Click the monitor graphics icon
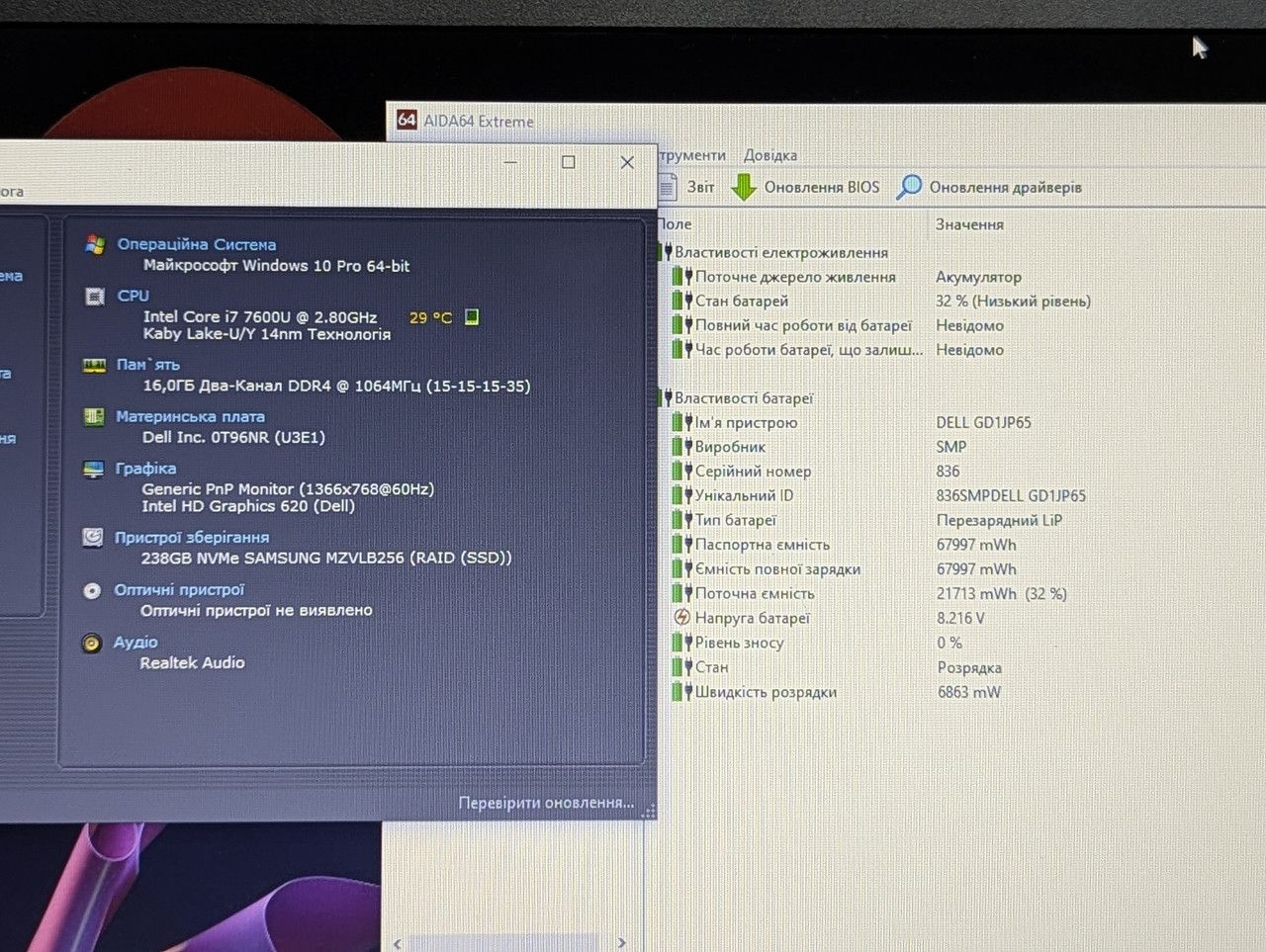The height and width of the screenshot is (952, 1266). 93,470
